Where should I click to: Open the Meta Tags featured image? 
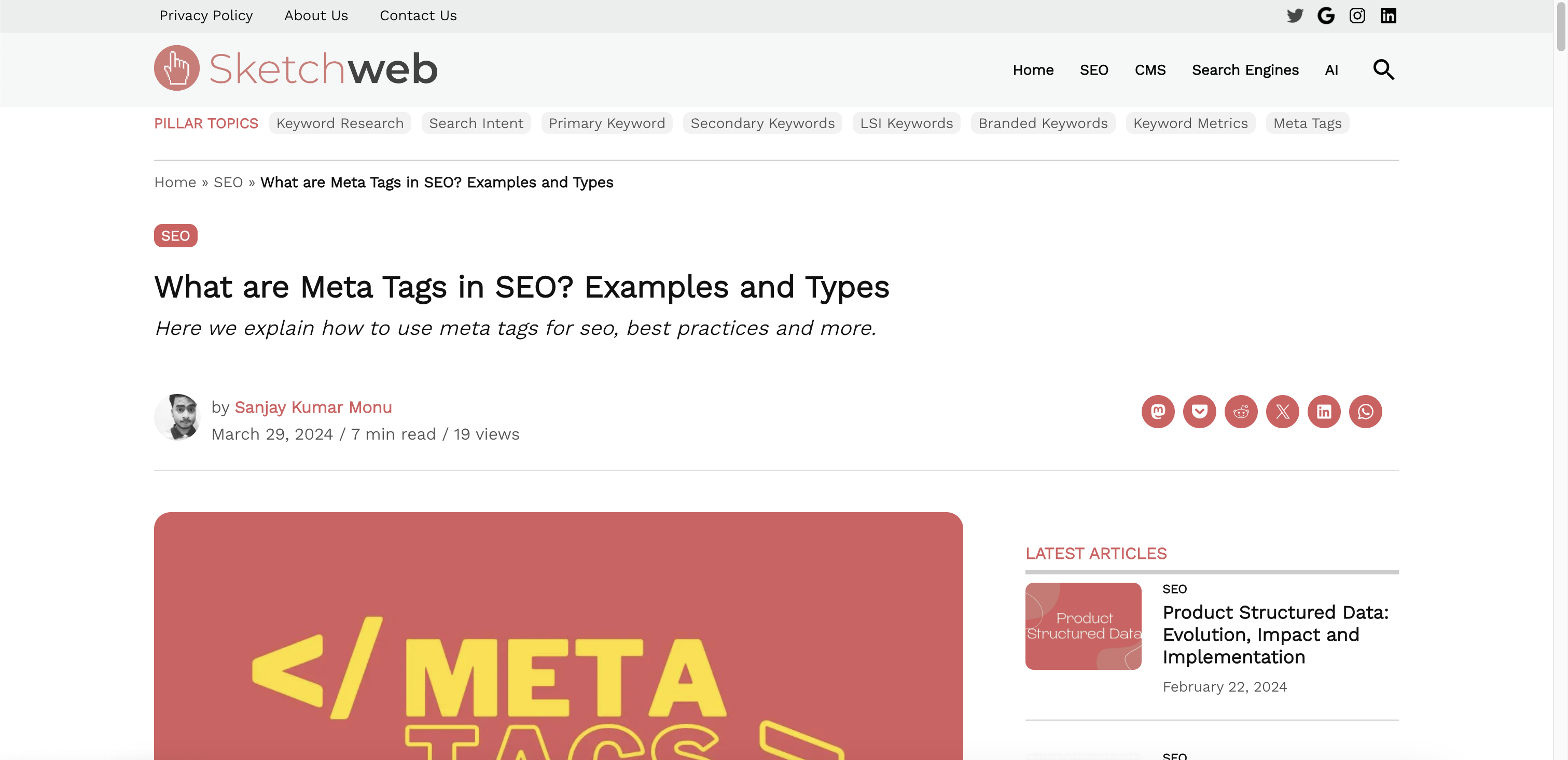pos(558,636)
